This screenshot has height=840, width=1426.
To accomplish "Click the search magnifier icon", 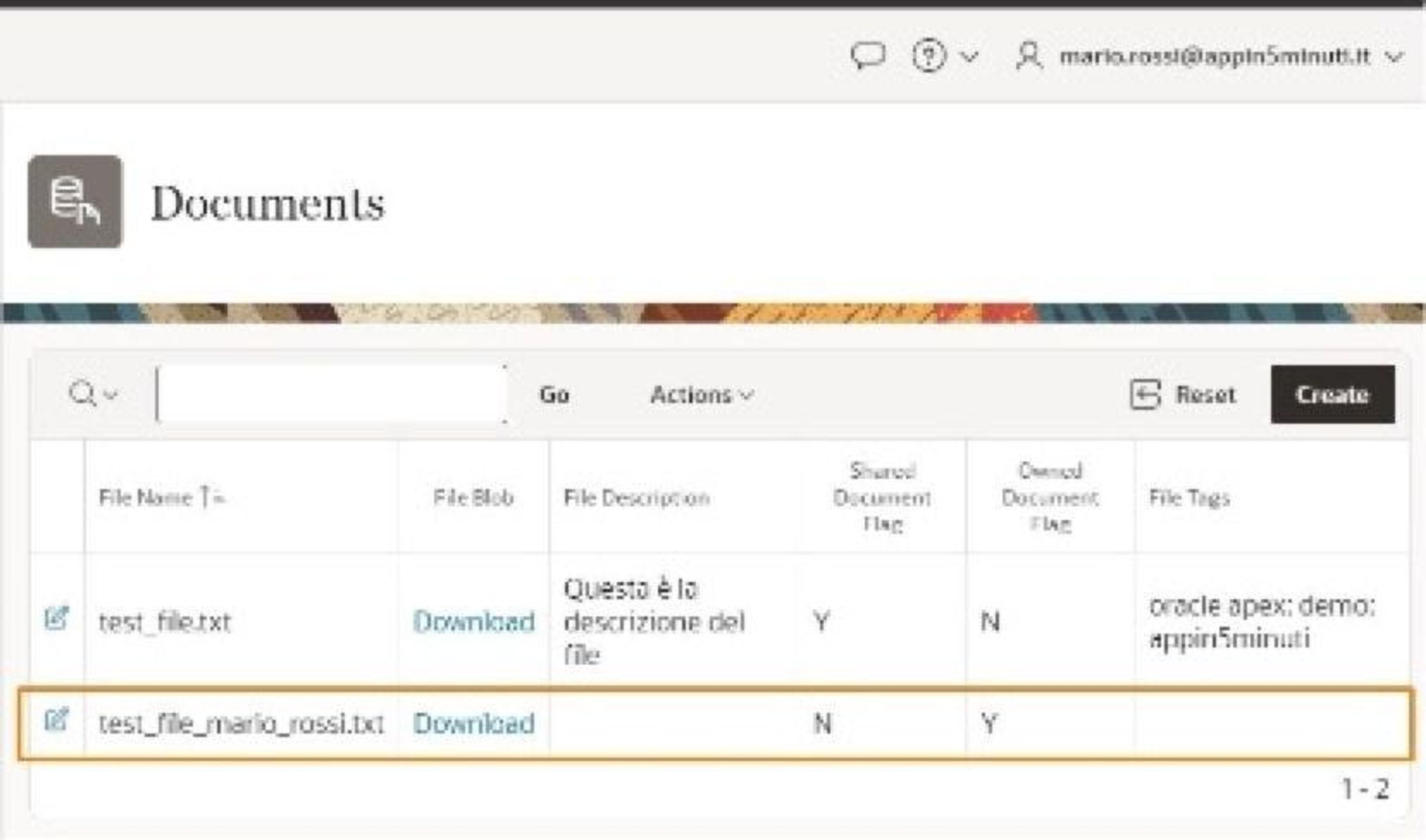I will click(82, 393).
